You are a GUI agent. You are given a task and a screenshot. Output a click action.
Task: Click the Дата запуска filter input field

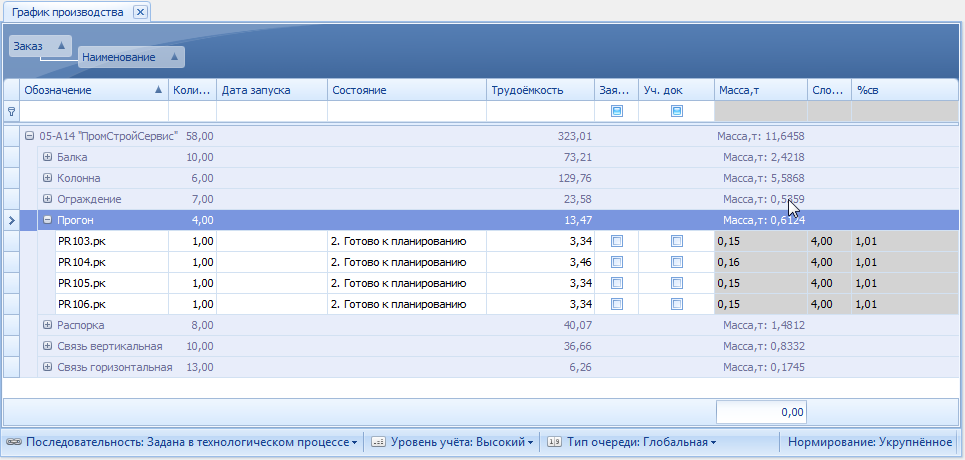(272, 111)
